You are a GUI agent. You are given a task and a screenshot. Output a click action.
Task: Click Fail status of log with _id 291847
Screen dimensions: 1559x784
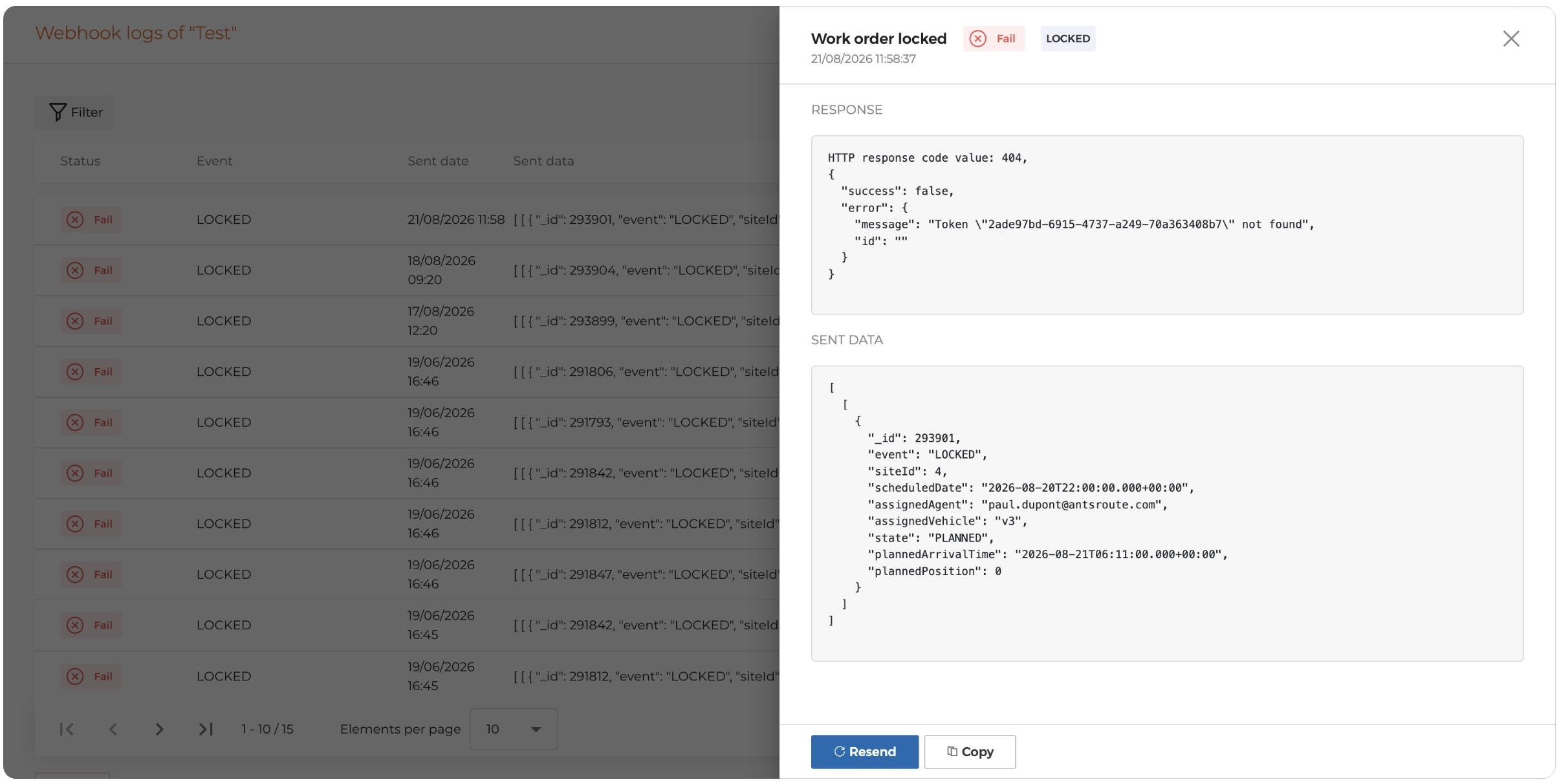[x=91, y=574]
